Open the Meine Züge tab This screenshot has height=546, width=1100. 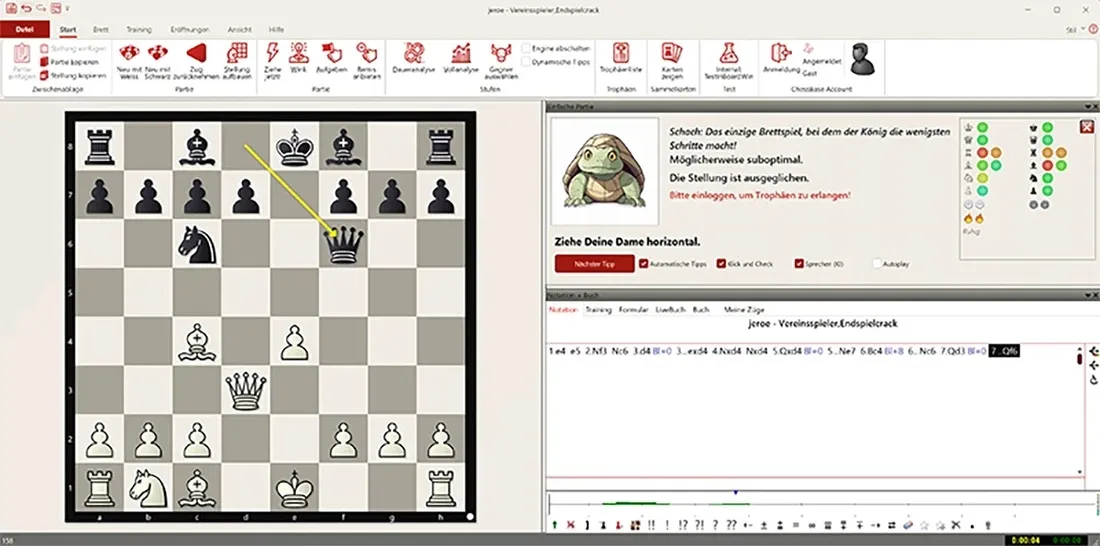point(744,309)
